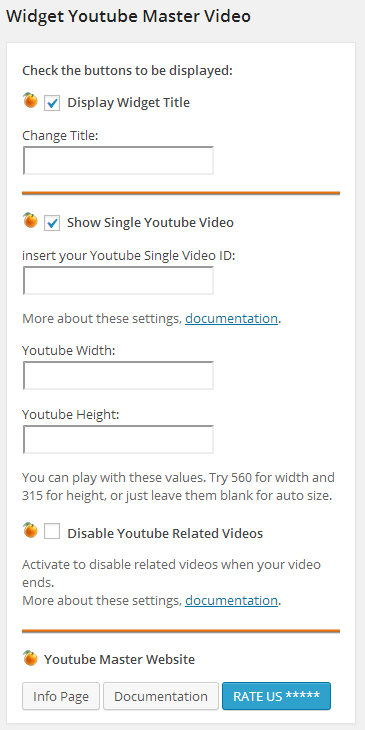Toggle the Show Single Youtube Video checkbox
365x730 pixels.
[x=52, y=223]
